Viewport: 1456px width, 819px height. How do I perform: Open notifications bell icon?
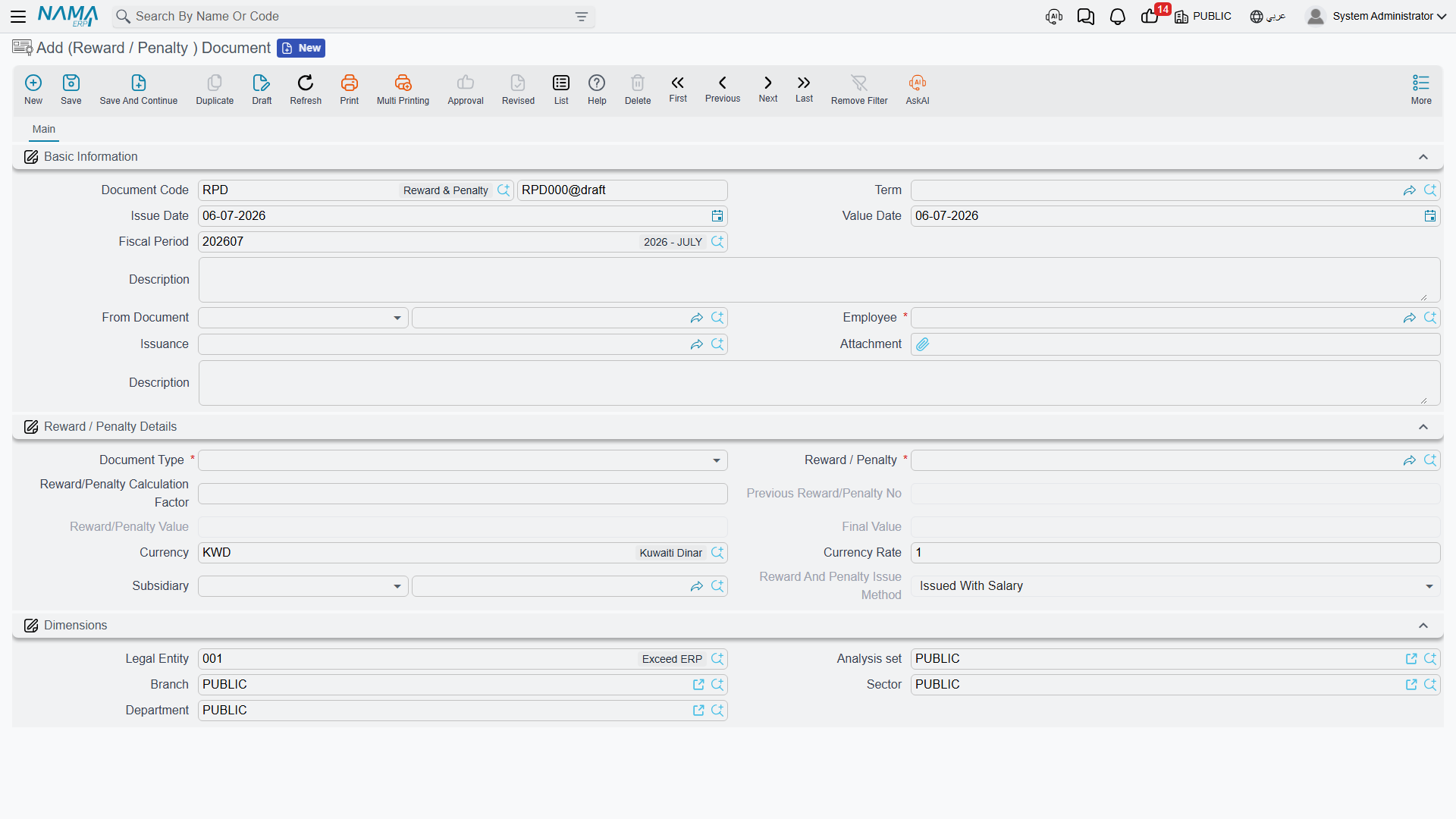pyautogui.click(x=1117, y=17)
